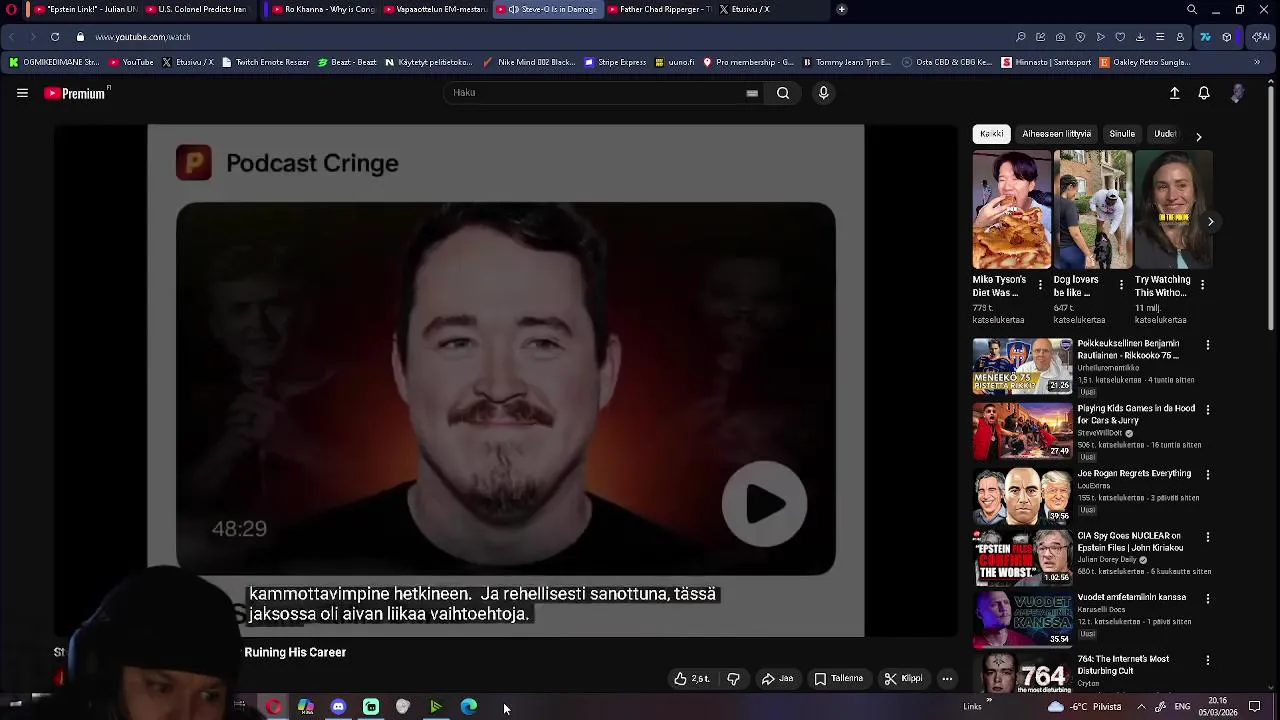Open Opera profile person icon
1280x720 pixels.
pos(1180,37)
